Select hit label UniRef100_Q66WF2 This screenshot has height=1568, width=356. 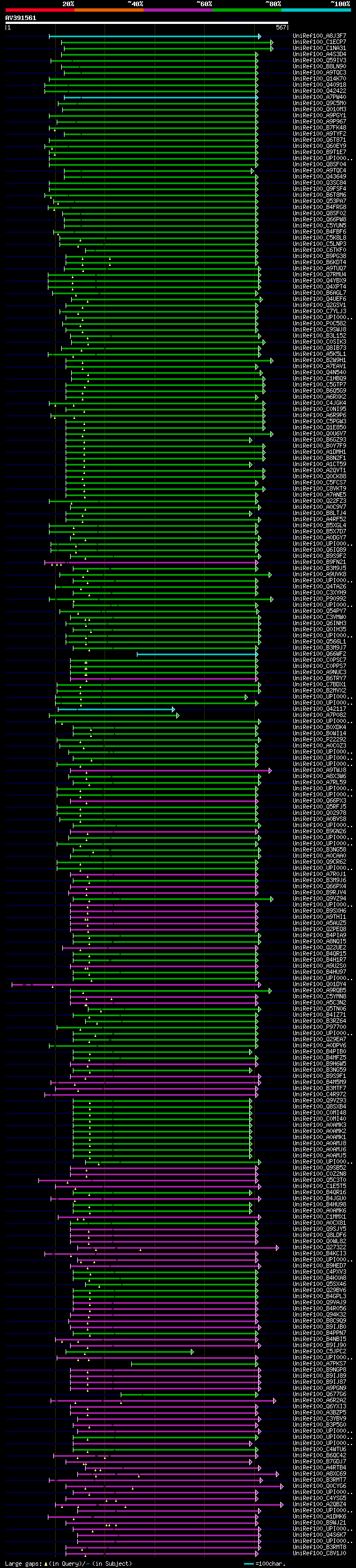click(319, 654)
